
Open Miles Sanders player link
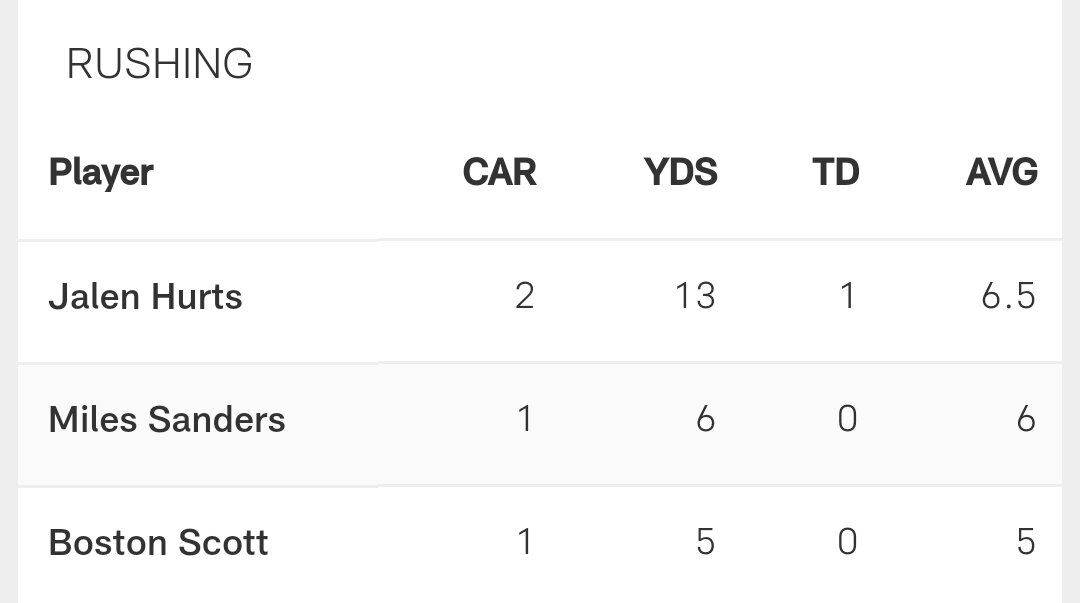[x=167, y=420]
